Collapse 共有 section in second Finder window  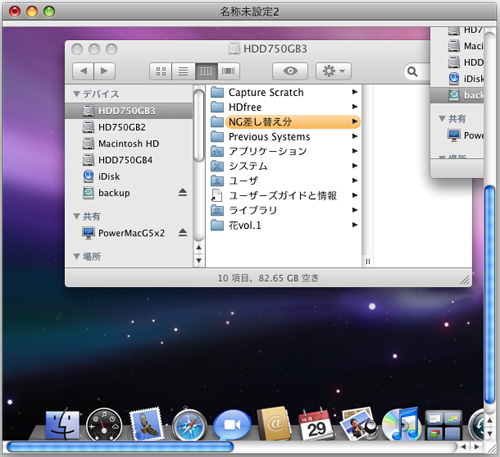pos(442,118)
